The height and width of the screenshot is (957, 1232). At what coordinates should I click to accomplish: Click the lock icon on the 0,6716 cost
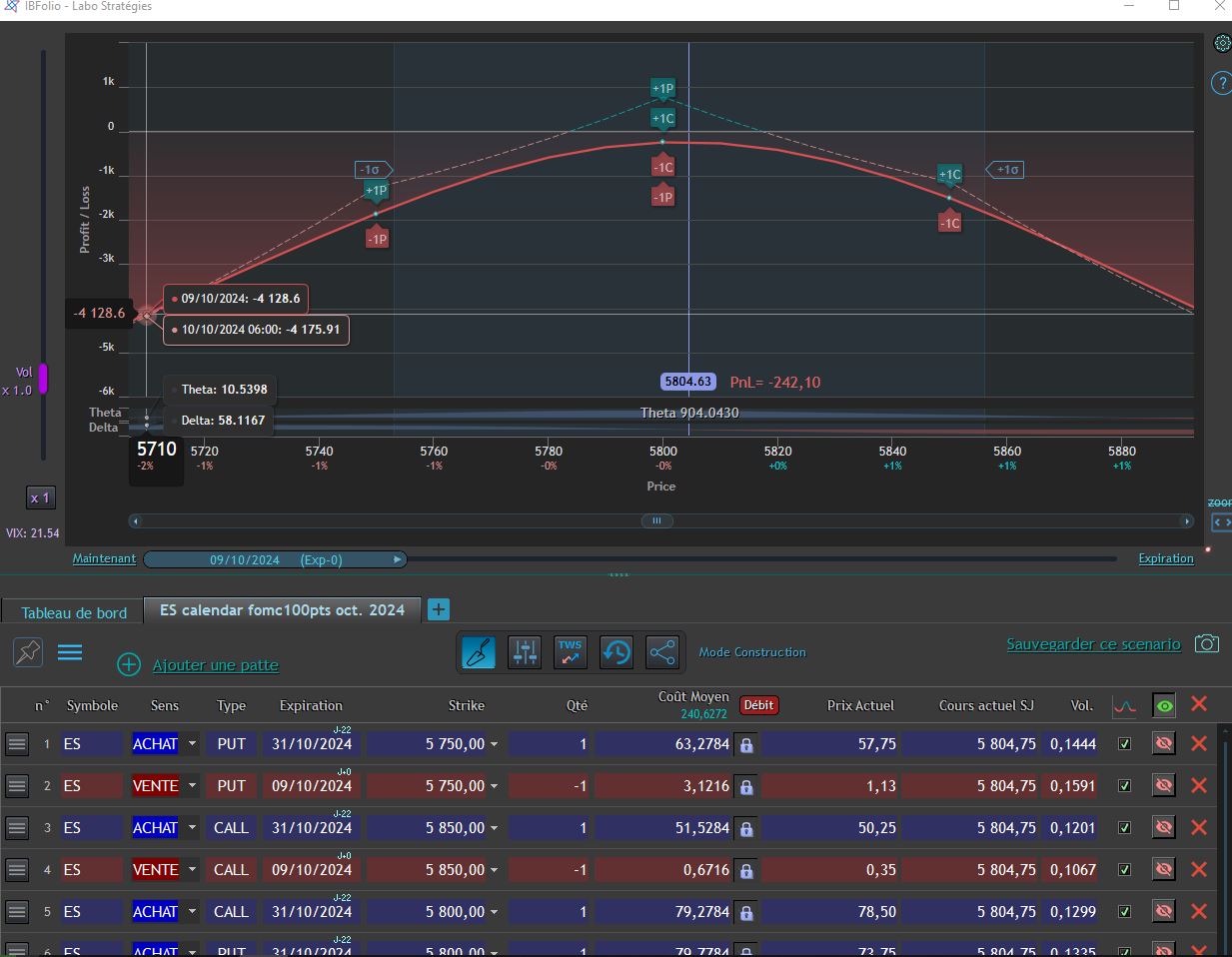(x=746, y=870)
